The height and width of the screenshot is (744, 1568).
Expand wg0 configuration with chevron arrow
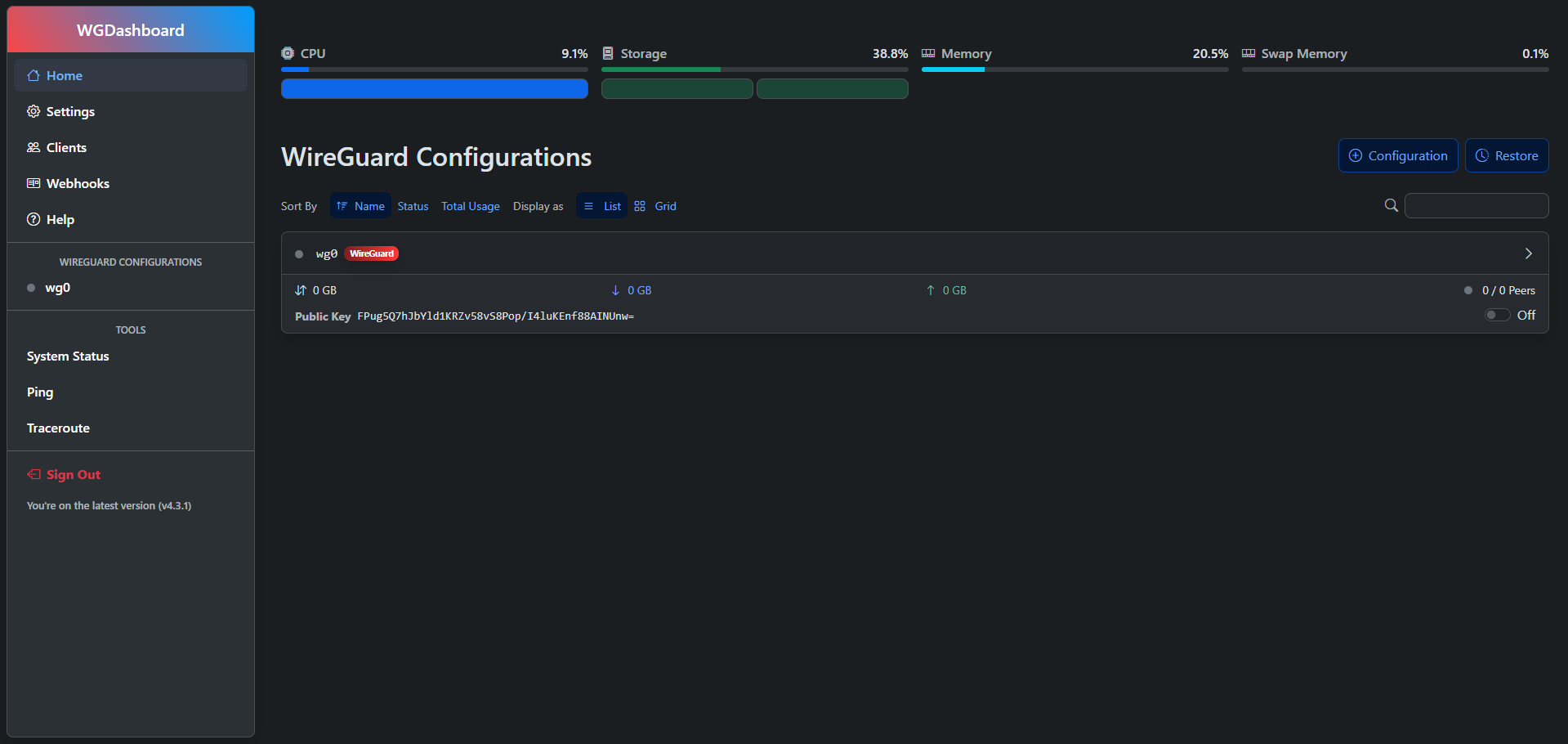[1529, 253]
